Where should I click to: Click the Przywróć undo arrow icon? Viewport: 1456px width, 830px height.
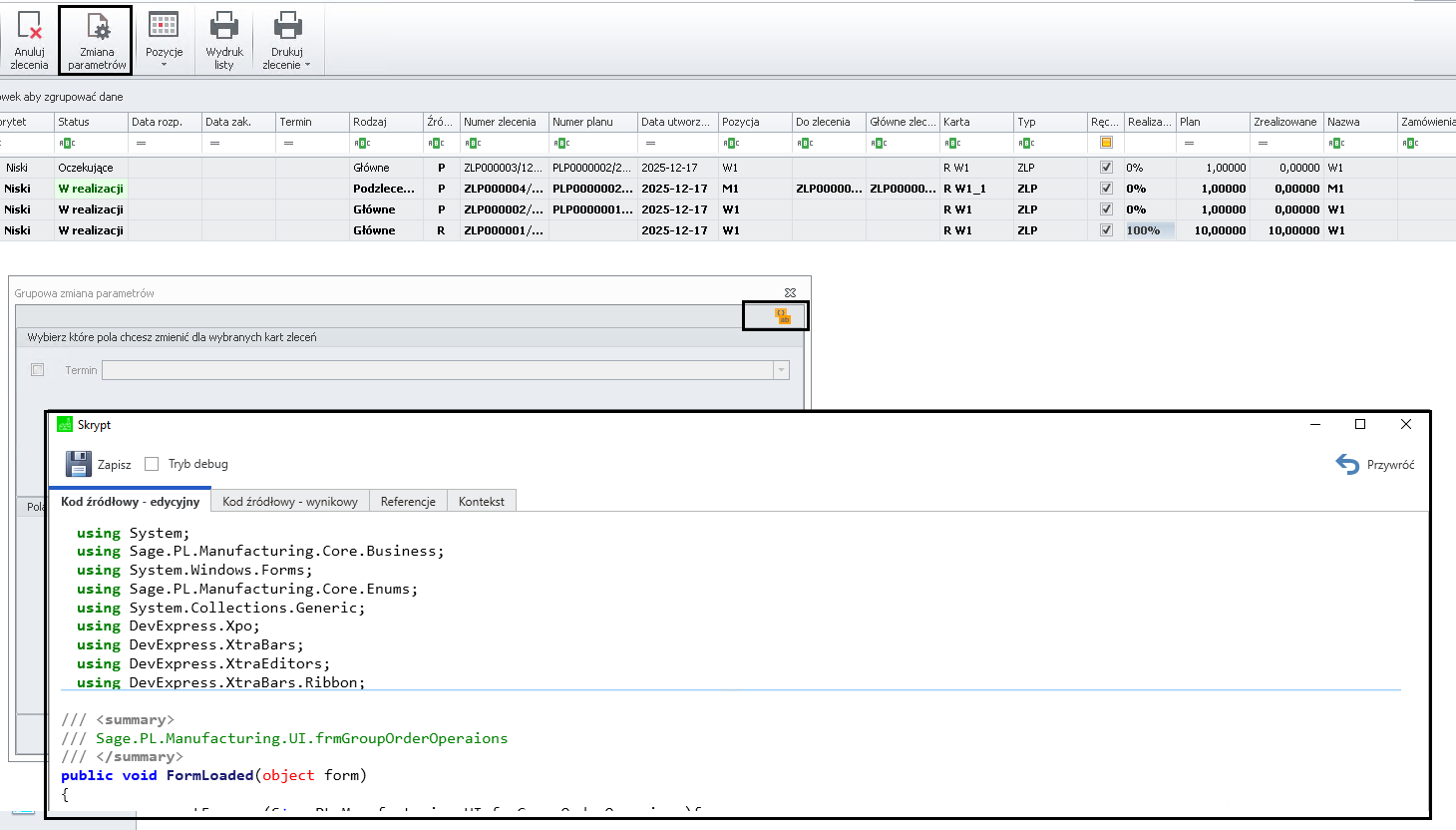[1347, 465]
